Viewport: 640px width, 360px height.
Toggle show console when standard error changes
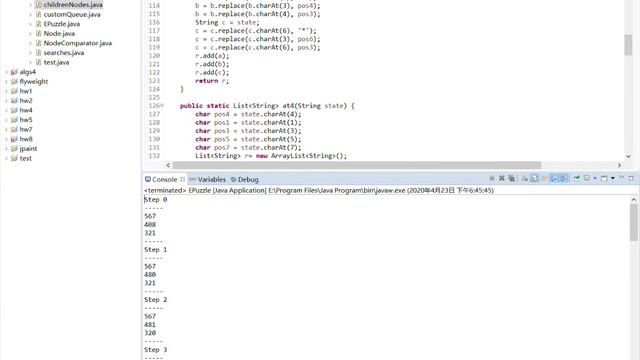pyautogui.click(x=564, y=178)
